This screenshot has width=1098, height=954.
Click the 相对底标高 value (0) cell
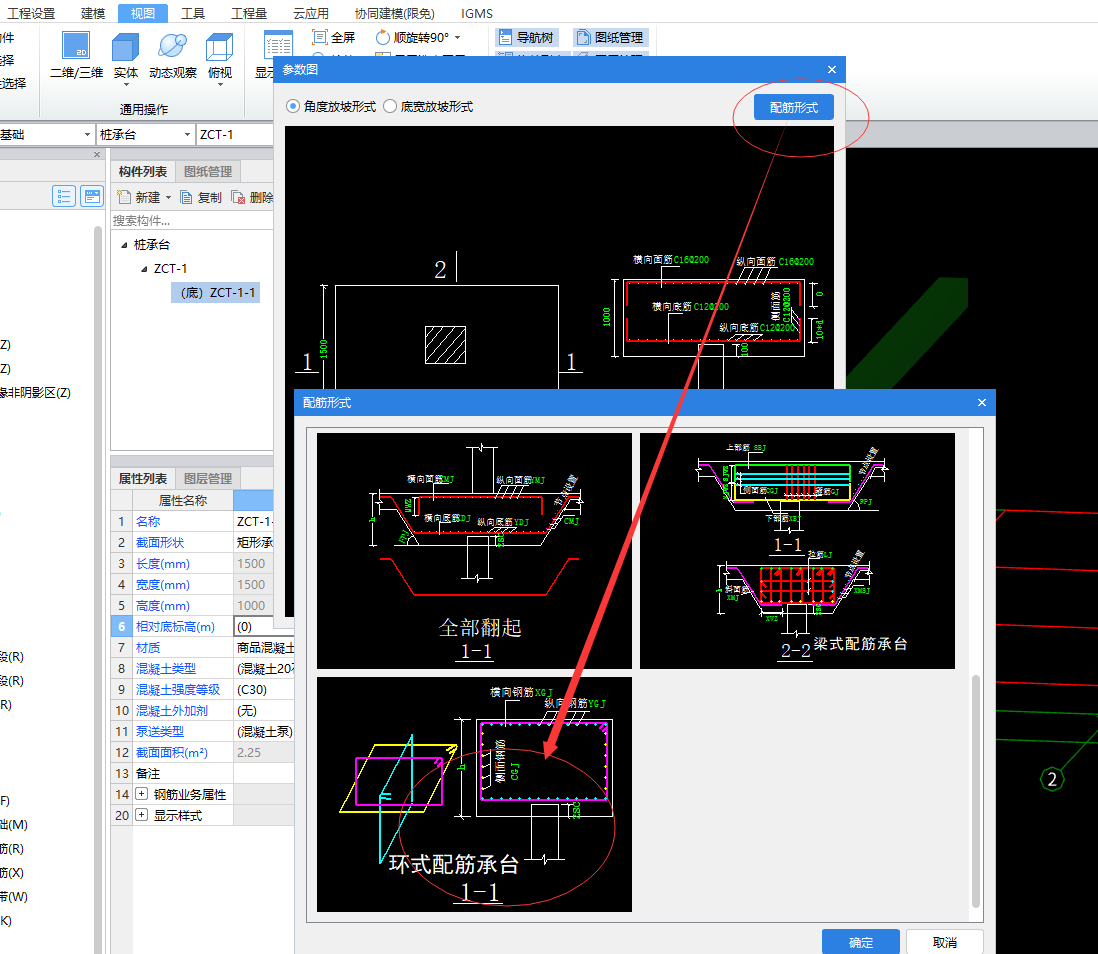point(264,626)
